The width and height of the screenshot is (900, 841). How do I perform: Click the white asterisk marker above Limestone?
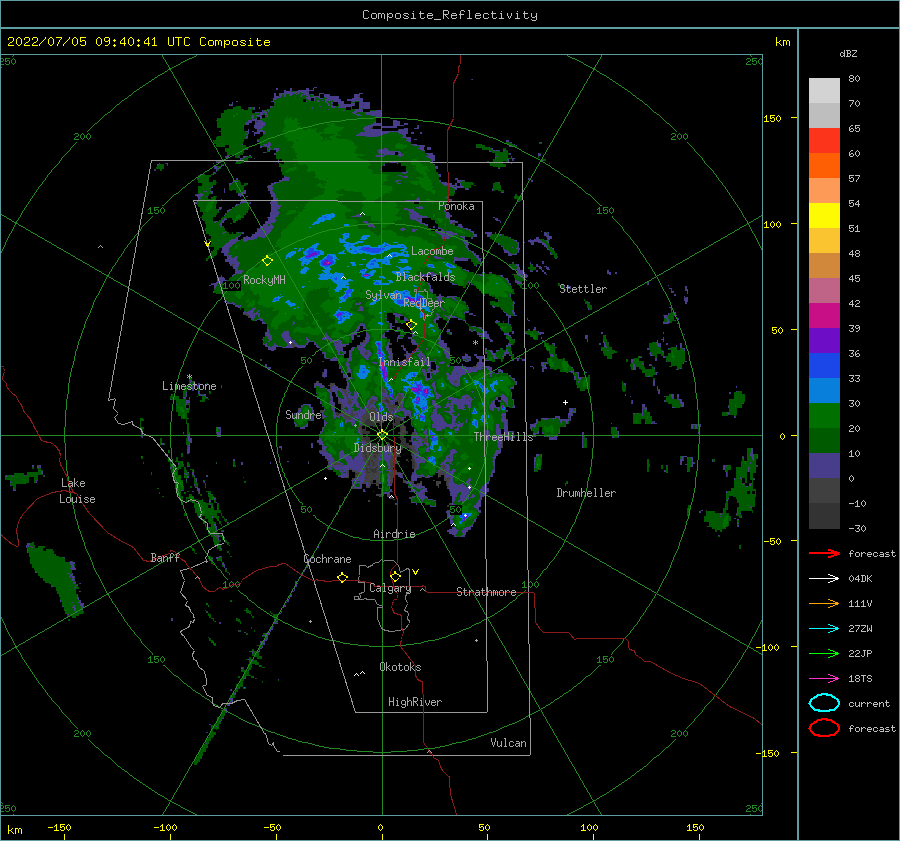[189, 377]
